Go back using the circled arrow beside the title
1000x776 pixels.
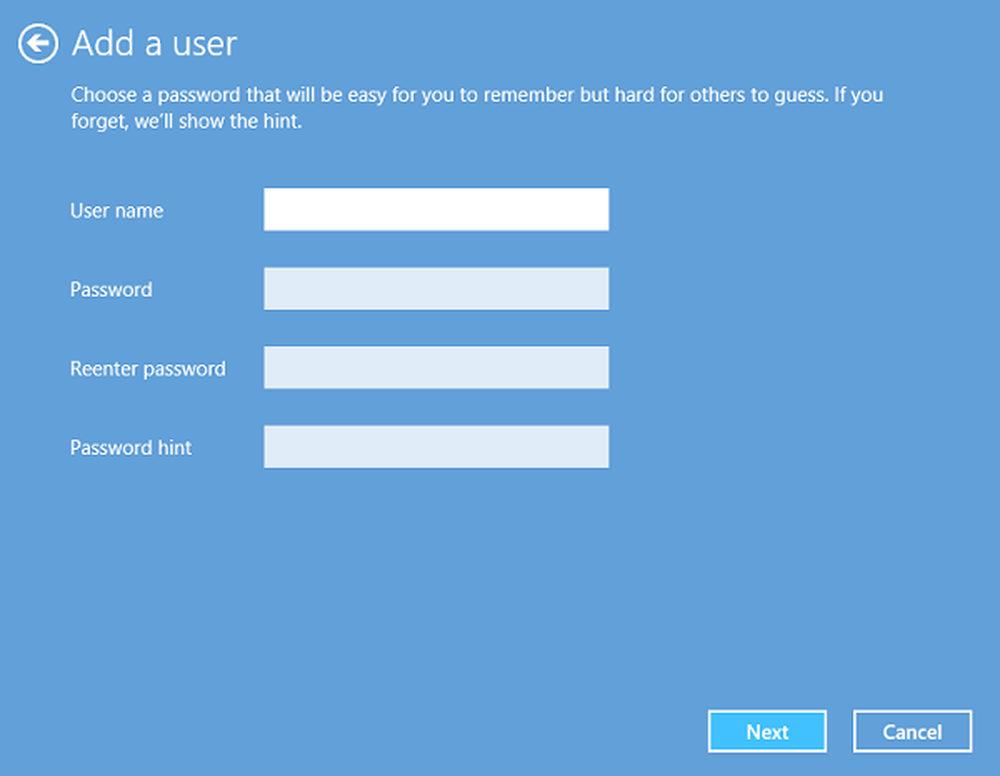38,44
